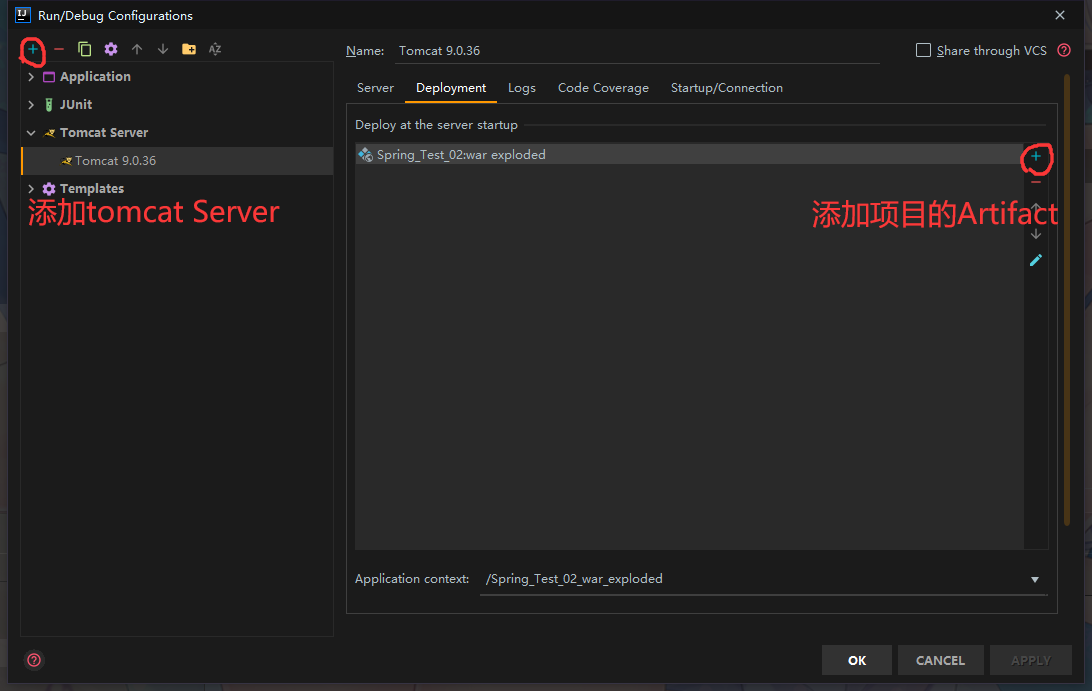Screen dimensions: 1092x691
Task: Select the Templates tree label
Action: pyautogui.click(x=92, y=189)
